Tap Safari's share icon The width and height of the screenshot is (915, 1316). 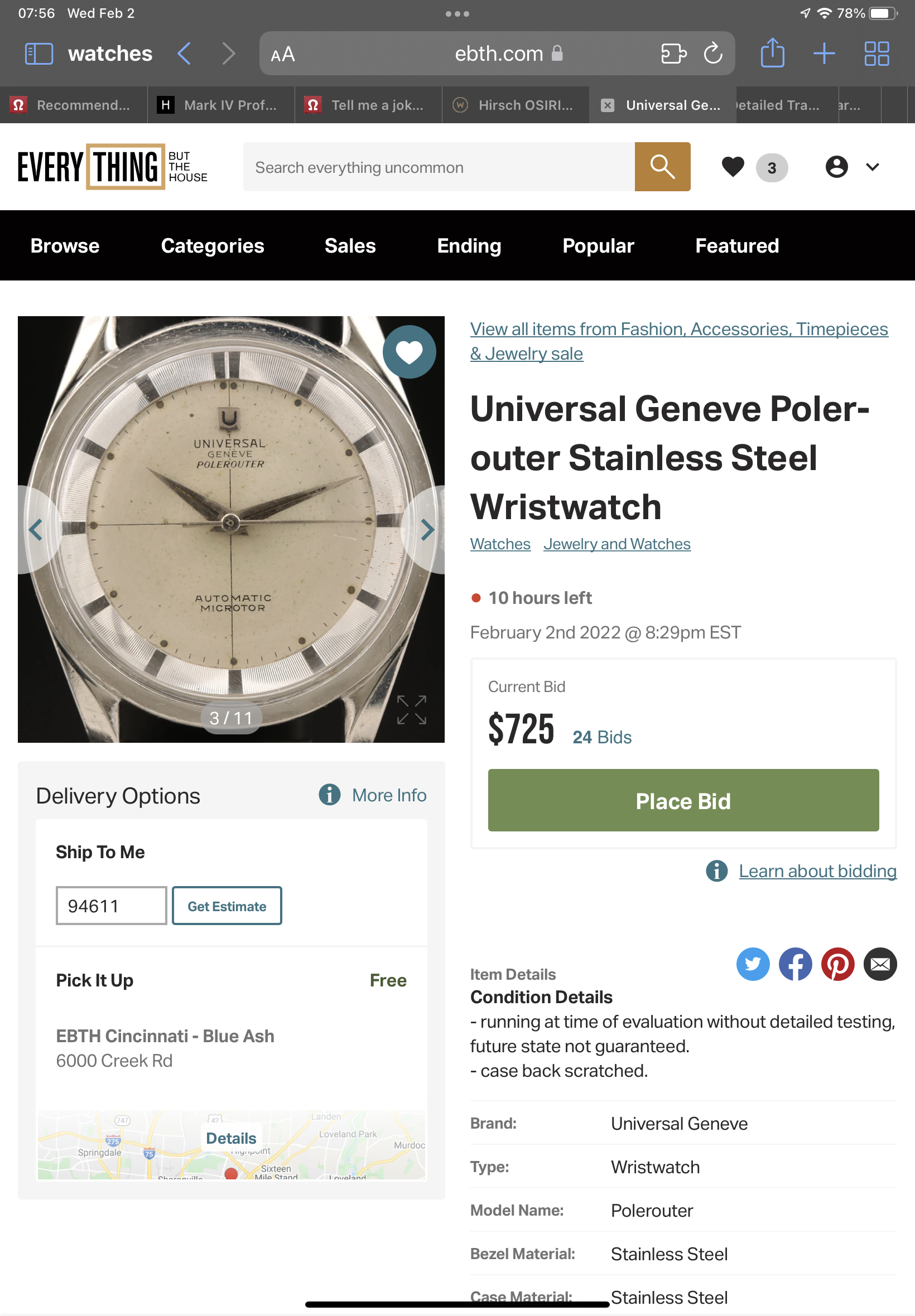pyautogui.click(x=772, y=54)
